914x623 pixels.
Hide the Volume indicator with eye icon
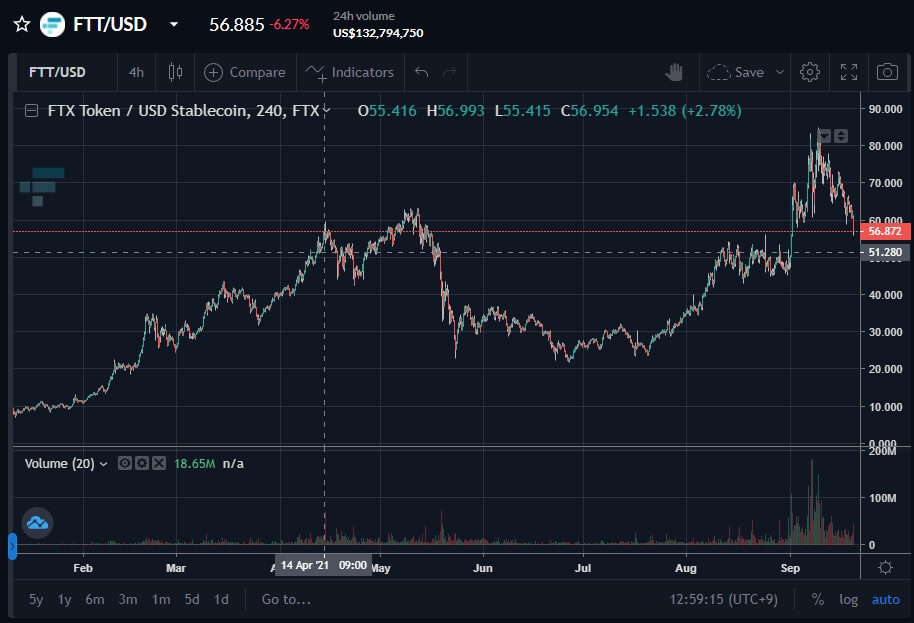click(125, 463)
